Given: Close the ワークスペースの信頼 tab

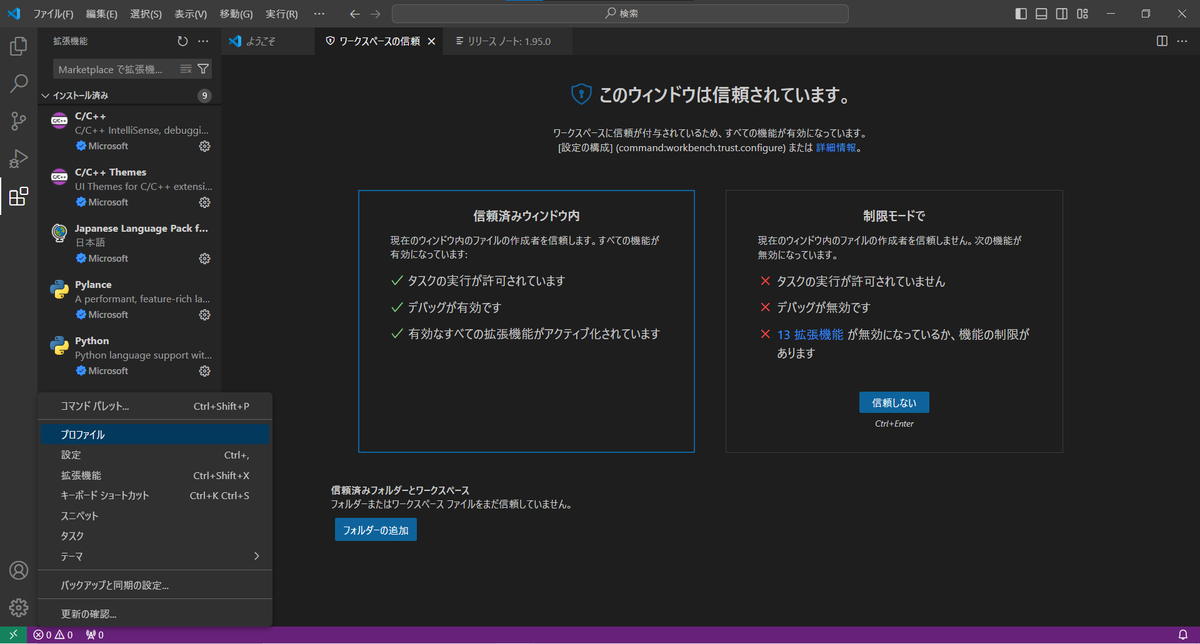Looking at the screenshot, I should click(431, 41).
